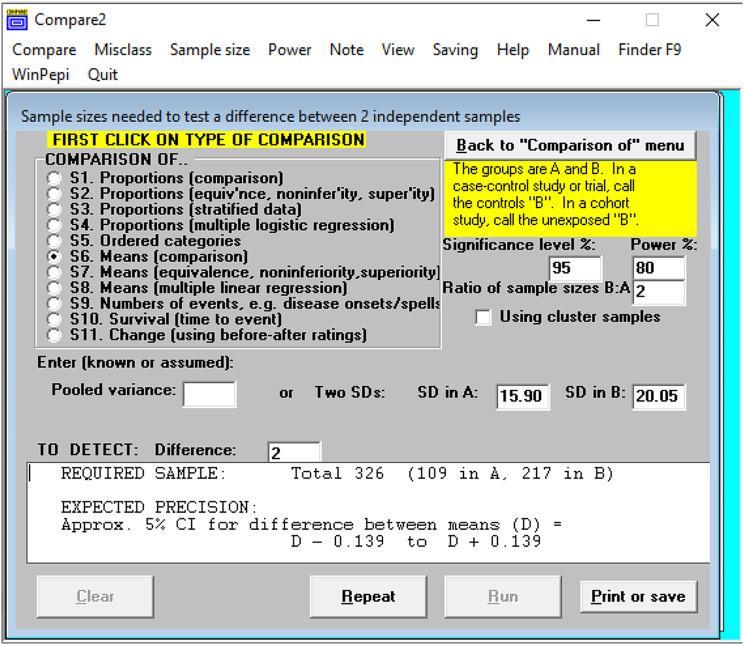Open the Compare menu
Viewport: 744px width, 645px height.
[x=43, y=50]
